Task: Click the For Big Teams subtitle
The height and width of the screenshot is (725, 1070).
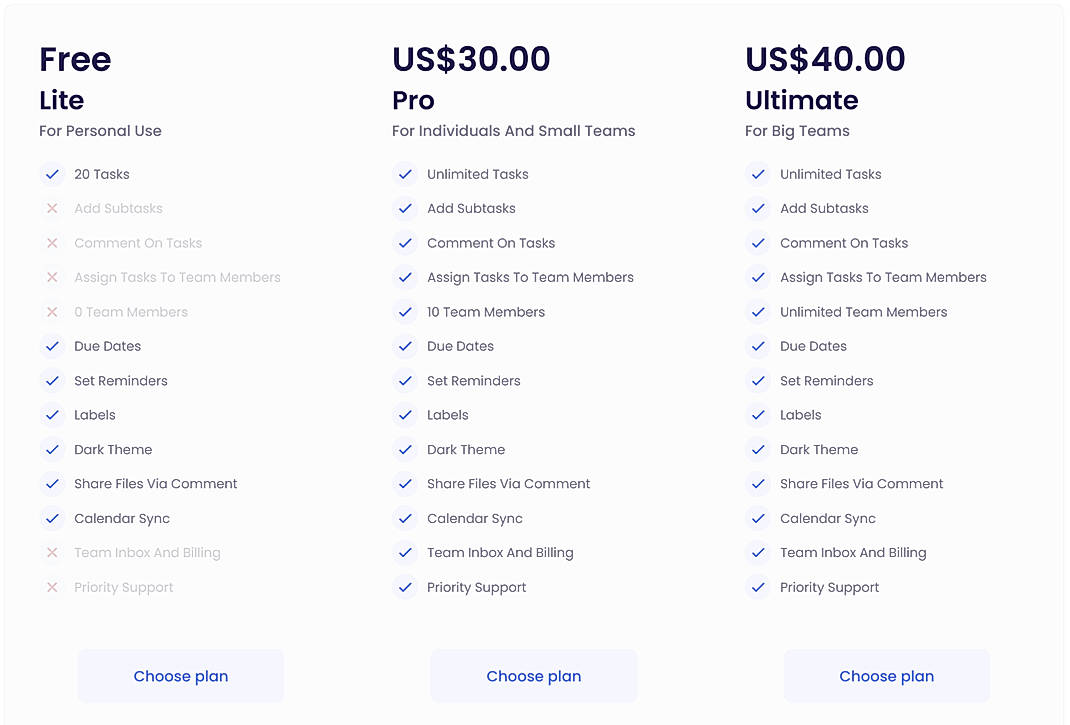Action: click(x=796, y=130)
